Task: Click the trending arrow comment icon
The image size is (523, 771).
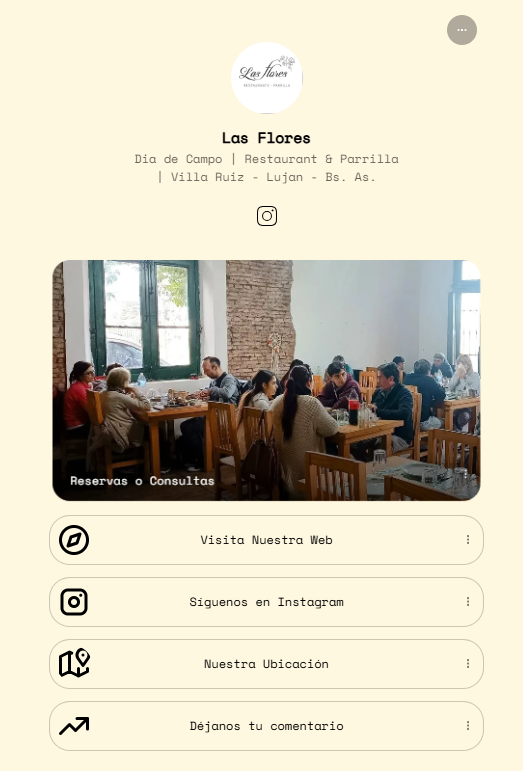Action: [x=74, y=726]
